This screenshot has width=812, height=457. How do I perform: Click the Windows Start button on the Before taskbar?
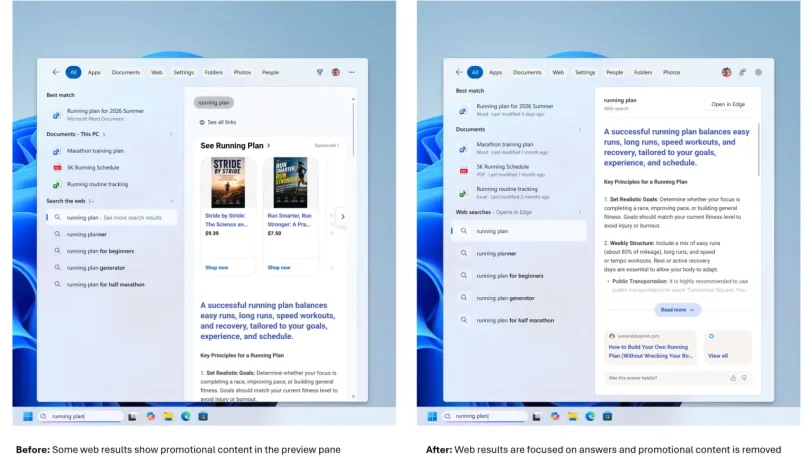pos(27,416)
